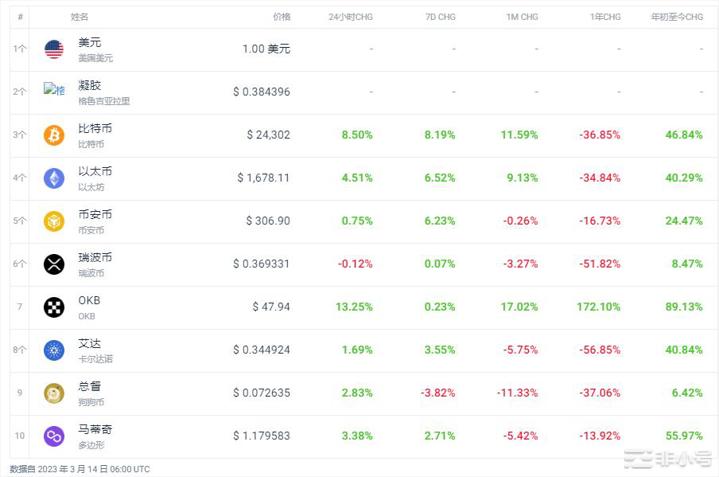This screenshot has width=719, height=477.
Task: Open the 币安币 coin name link
Action: (x=95, y=214)
